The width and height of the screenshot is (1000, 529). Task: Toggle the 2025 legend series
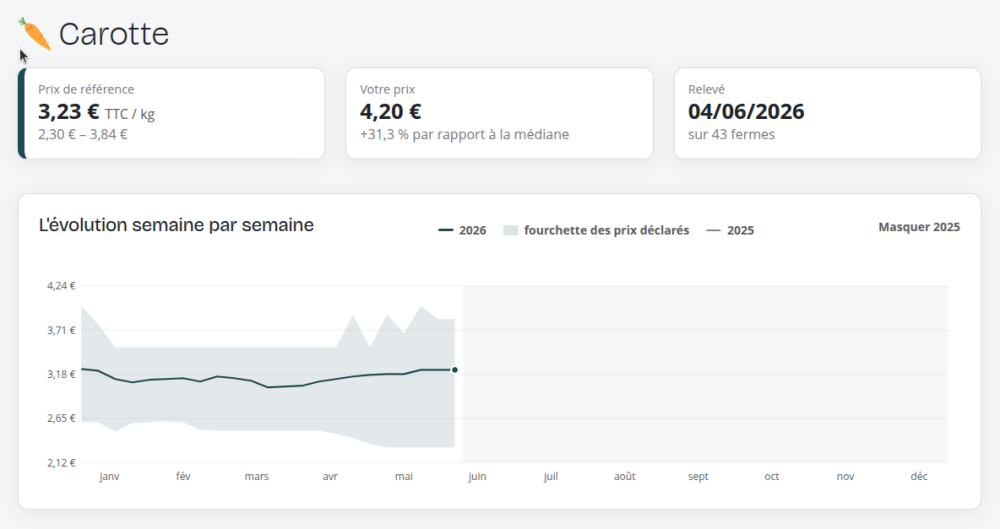click(730, 230)
